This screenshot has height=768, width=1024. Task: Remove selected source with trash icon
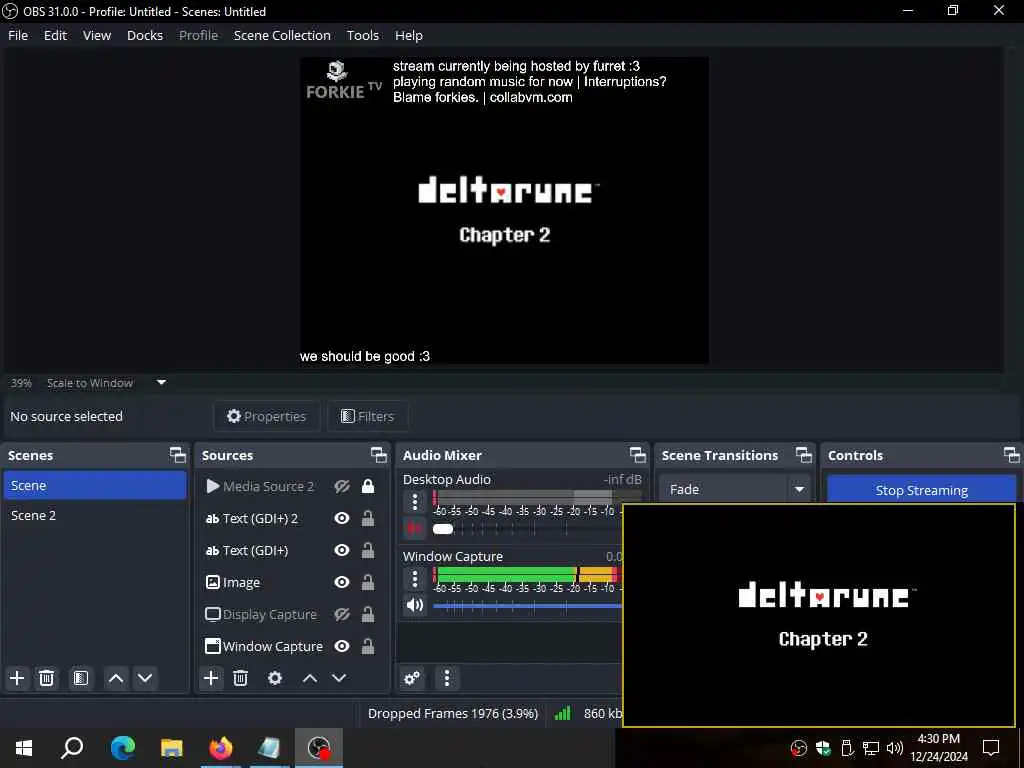(240, 678)
